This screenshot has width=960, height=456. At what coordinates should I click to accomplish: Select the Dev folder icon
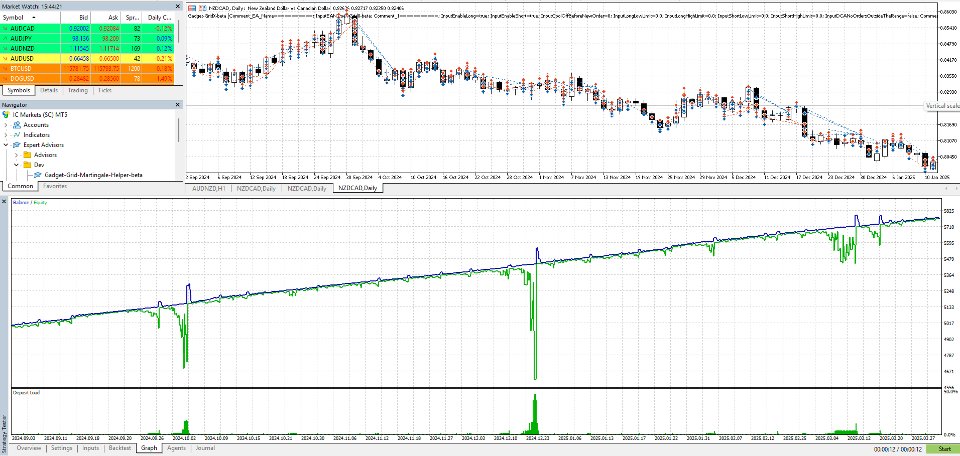click(27, 165)
